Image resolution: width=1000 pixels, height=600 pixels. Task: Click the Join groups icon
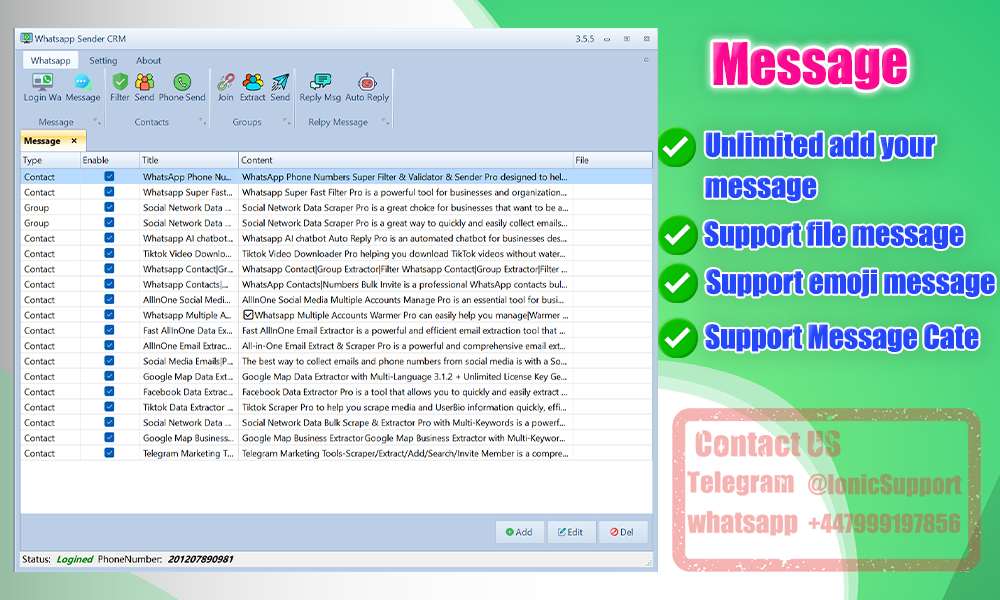tap(225, 87)
